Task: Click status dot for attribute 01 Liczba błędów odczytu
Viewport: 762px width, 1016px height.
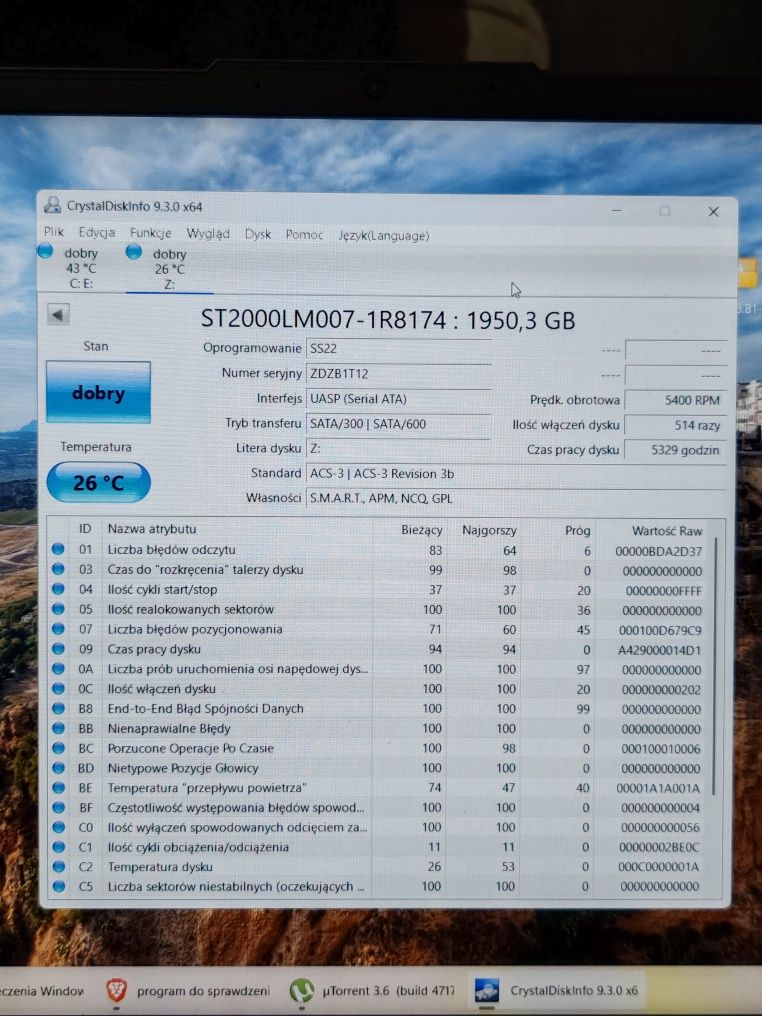Action: pyautogui.click(x=58, y=549)
